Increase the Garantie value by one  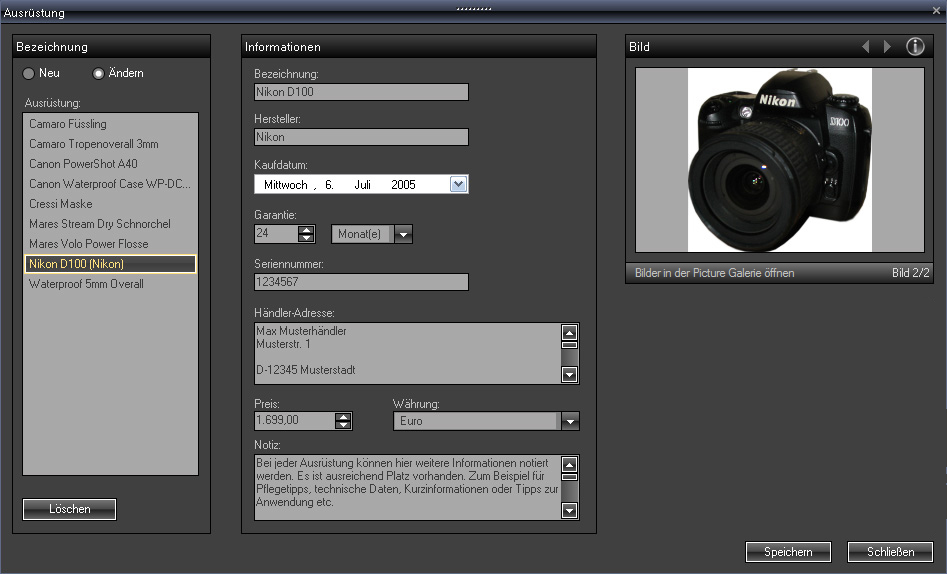(307, 229)
